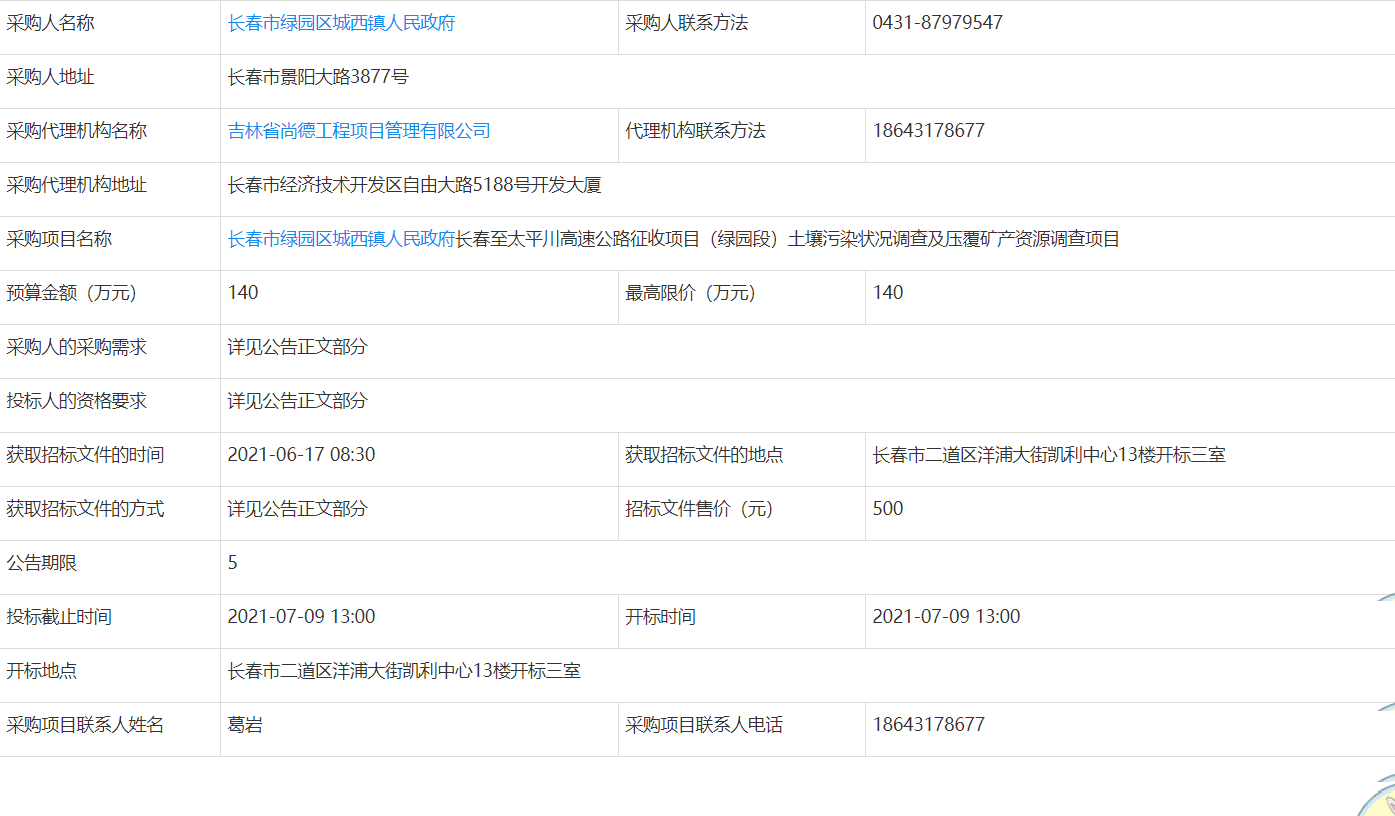Select 18643178677 beside 采购项目联系人电话

click(x=928, y=725)
